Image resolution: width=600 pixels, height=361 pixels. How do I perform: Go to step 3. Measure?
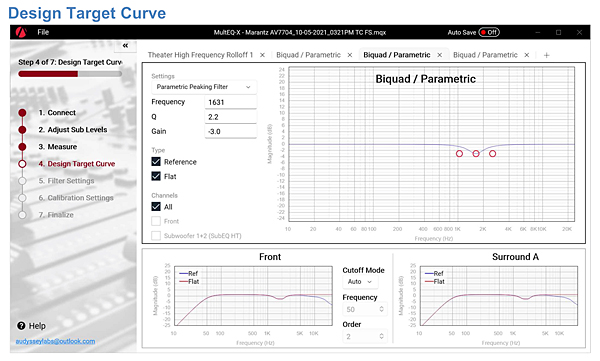[x=57, y=147]
